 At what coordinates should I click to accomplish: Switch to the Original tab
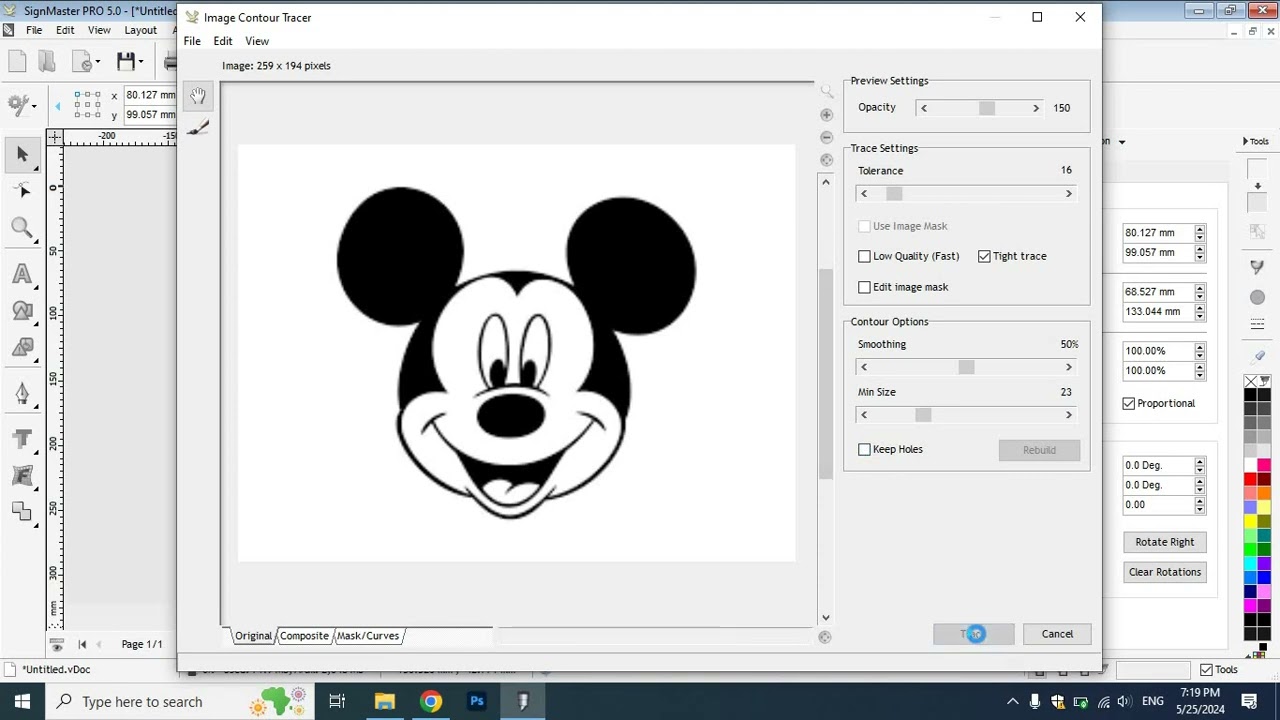254,636
